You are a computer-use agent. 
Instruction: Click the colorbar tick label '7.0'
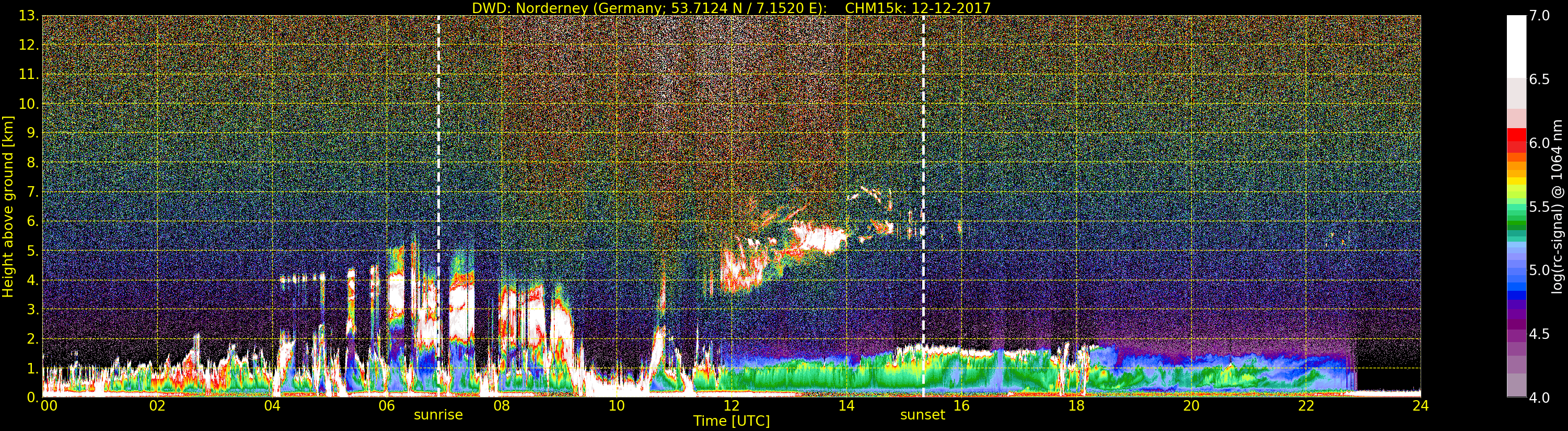click(x=1539, y=16)
